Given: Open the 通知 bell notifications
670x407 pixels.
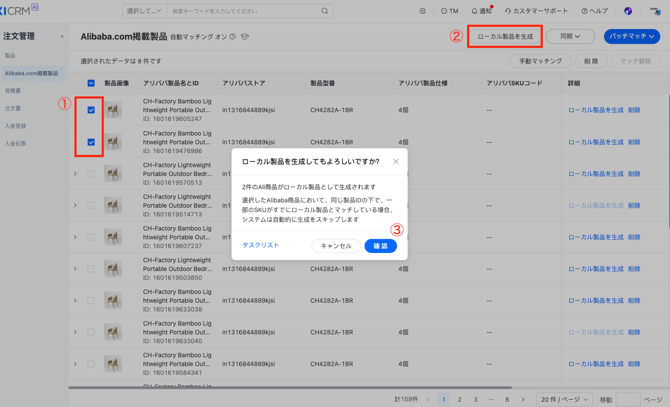Looking at the screenshot, I should pos(481,11).
